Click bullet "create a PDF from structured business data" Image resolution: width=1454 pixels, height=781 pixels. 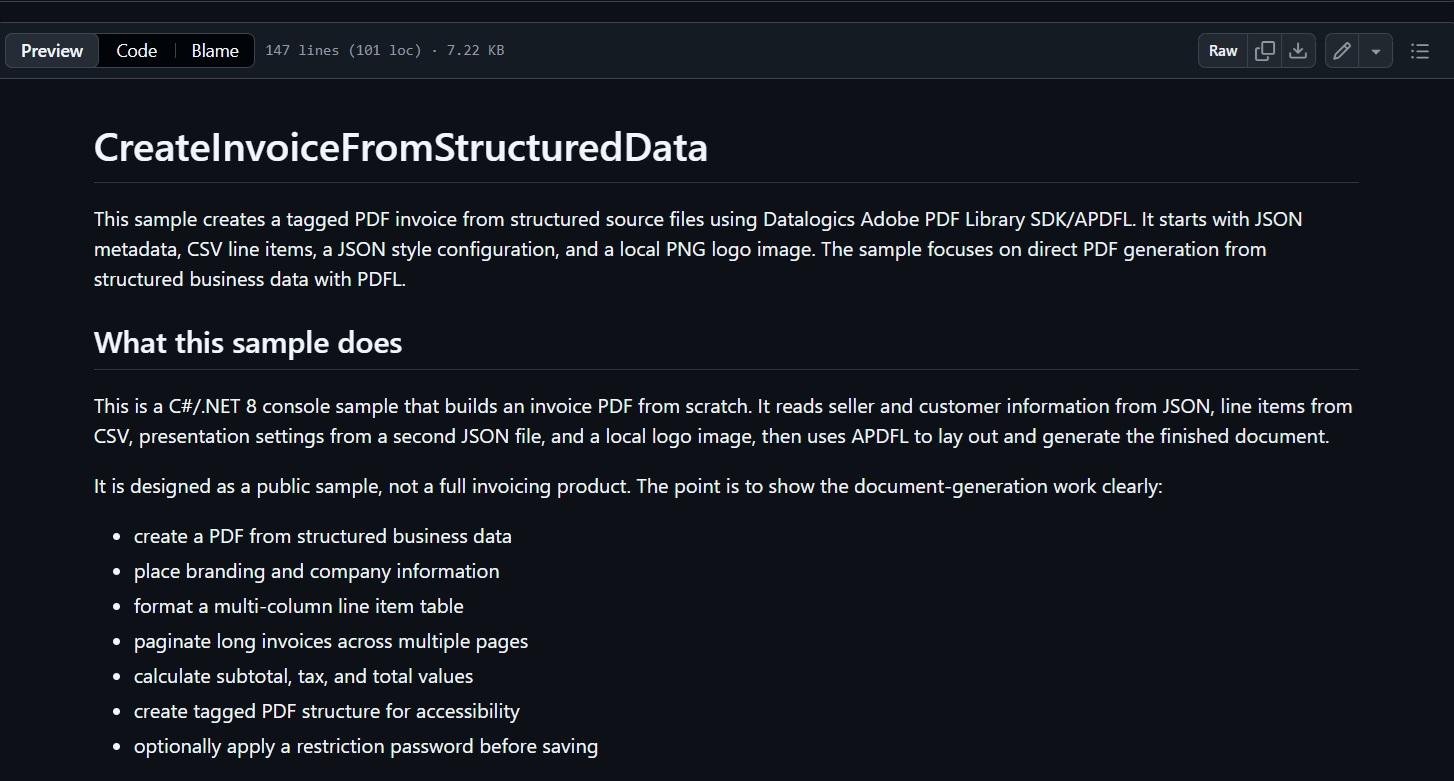[x=323, y=536]
